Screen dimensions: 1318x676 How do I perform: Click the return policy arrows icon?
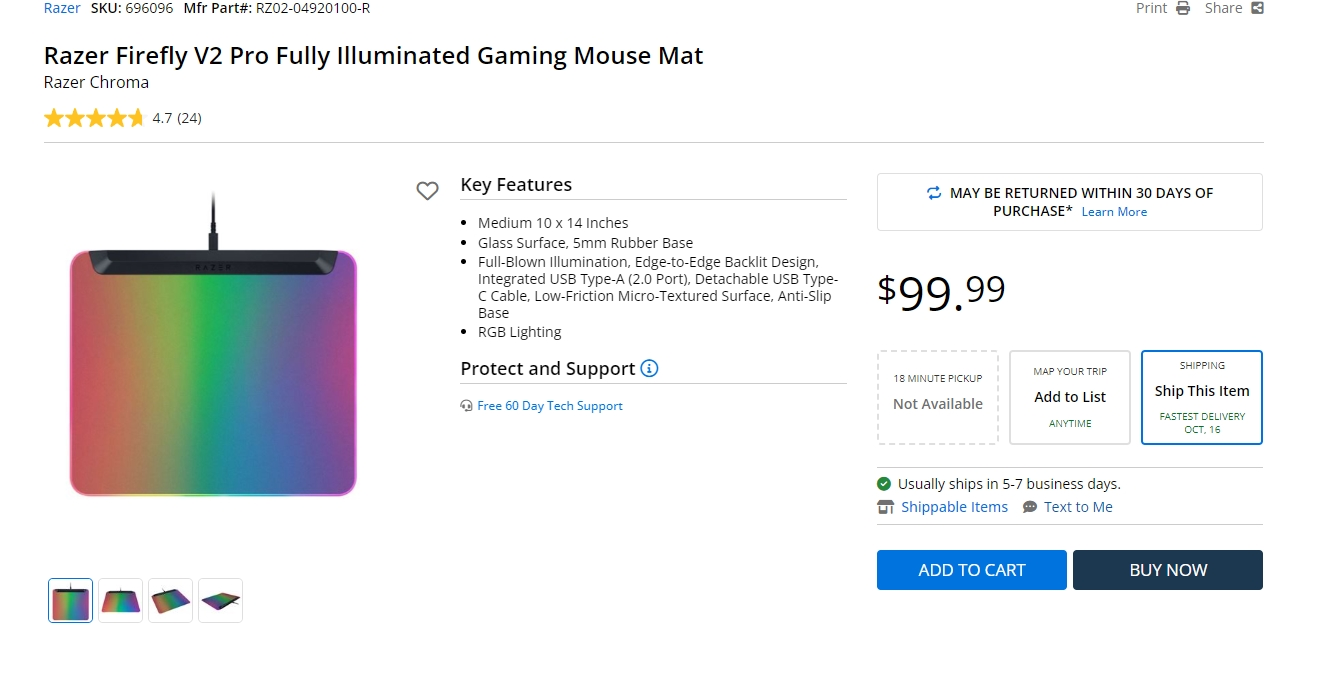[x=934, y=193]
